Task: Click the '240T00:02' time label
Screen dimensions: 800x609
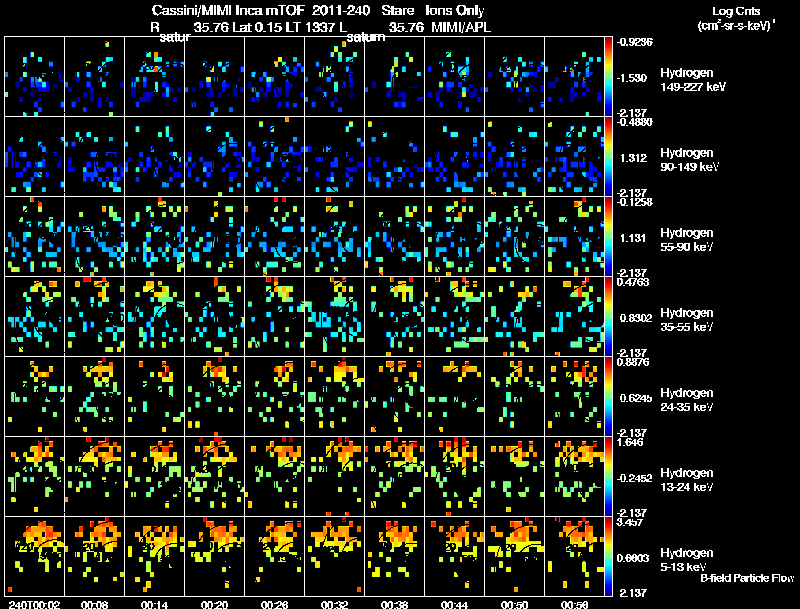Action: (x=34, y=604)
